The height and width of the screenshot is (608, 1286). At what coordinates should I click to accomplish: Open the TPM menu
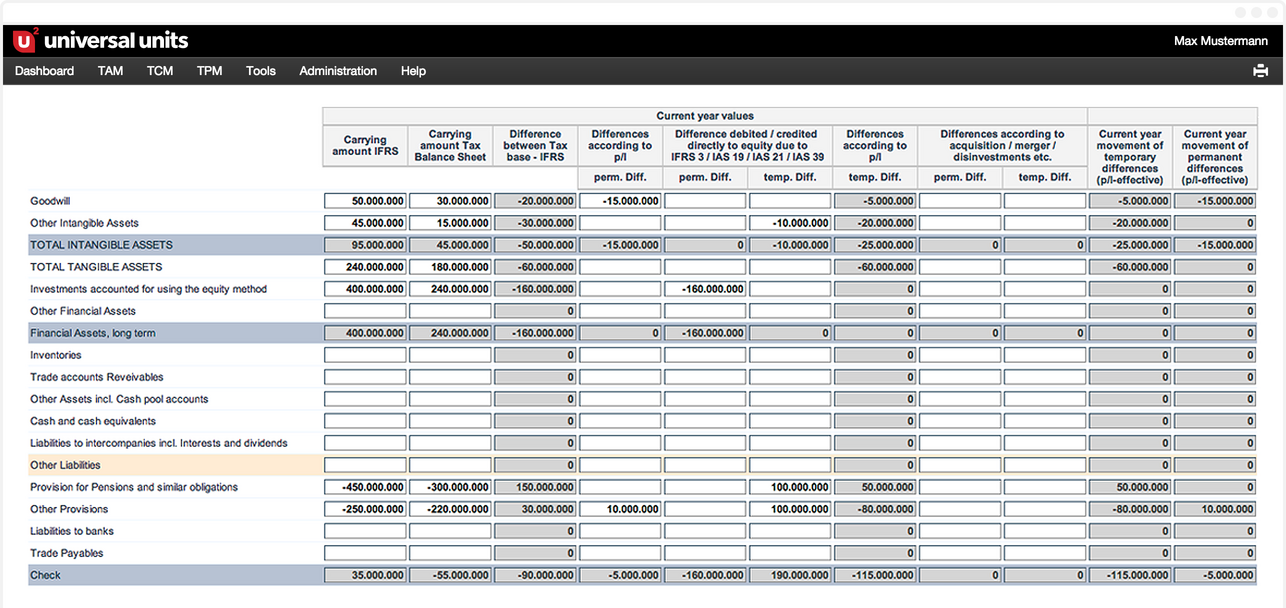[209, 71]
